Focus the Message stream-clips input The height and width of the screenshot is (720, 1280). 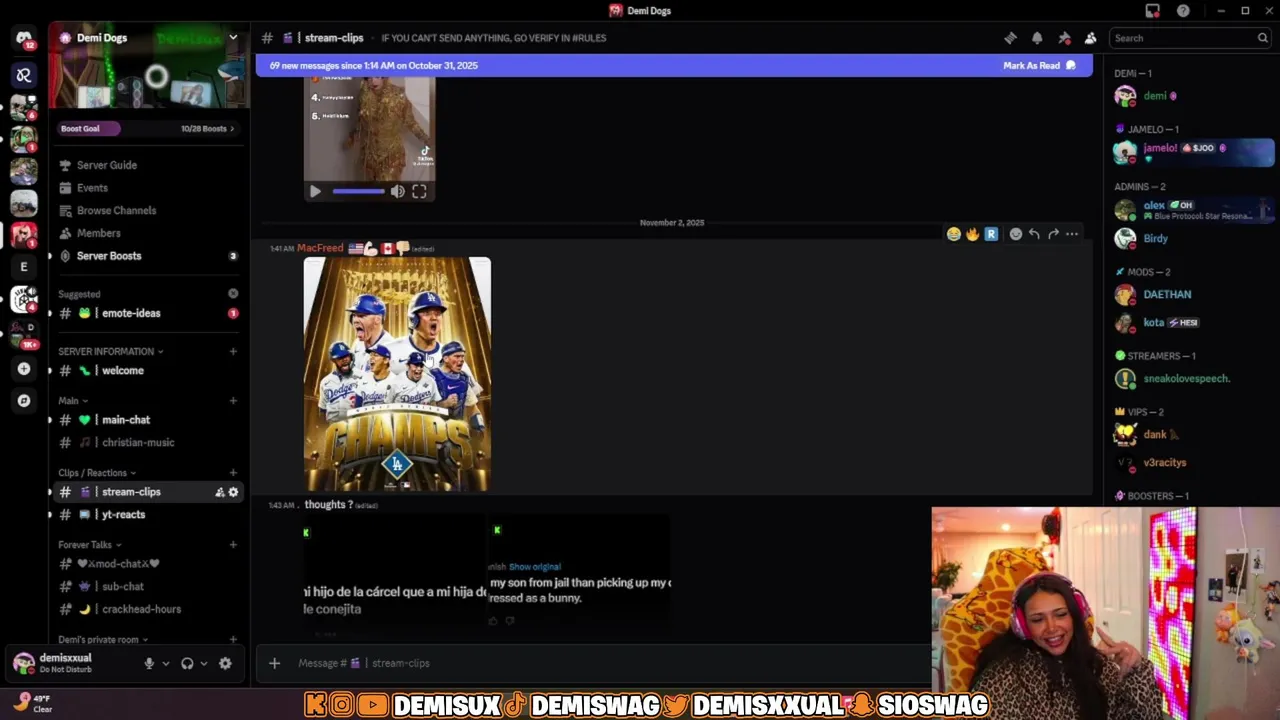point(610,663)
